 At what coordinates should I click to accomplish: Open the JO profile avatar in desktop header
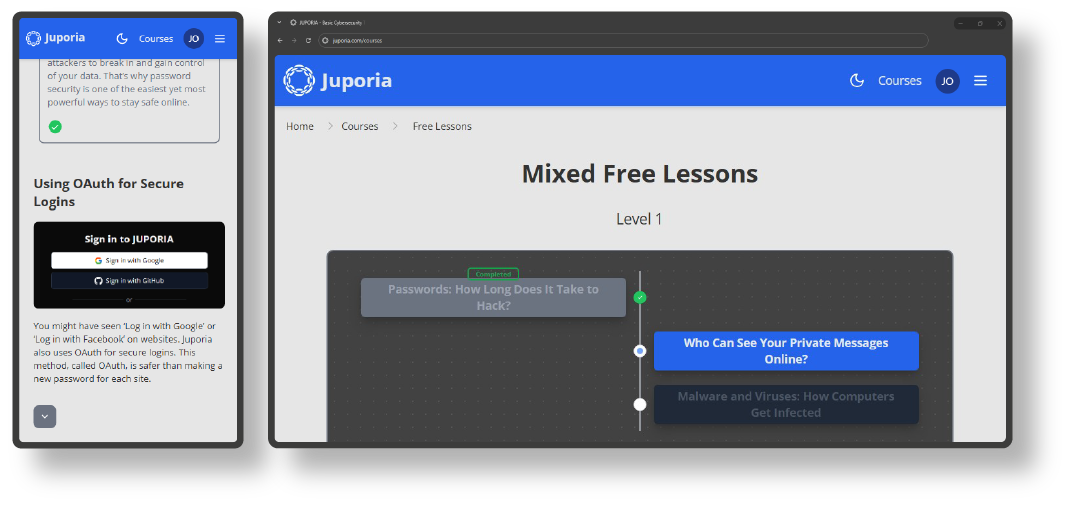(947, 81)
